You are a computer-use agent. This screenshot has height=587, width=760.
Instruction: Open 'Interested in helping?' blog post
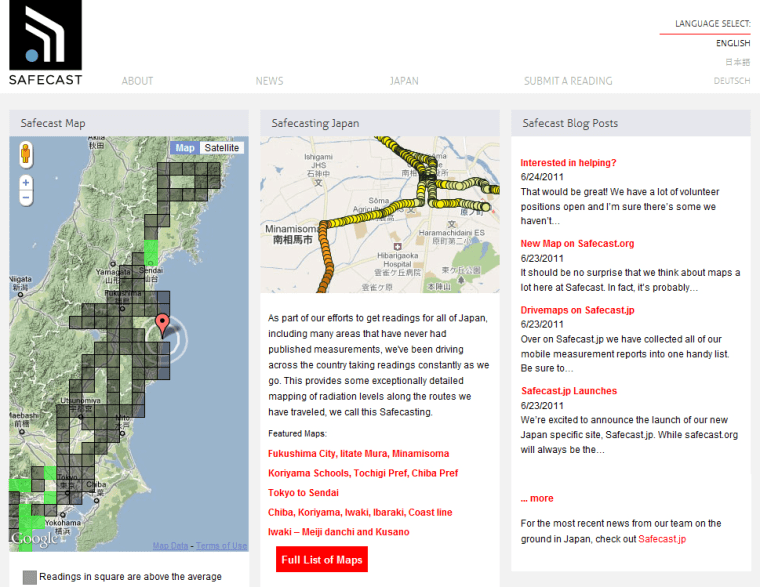click(x=568, y=163)
